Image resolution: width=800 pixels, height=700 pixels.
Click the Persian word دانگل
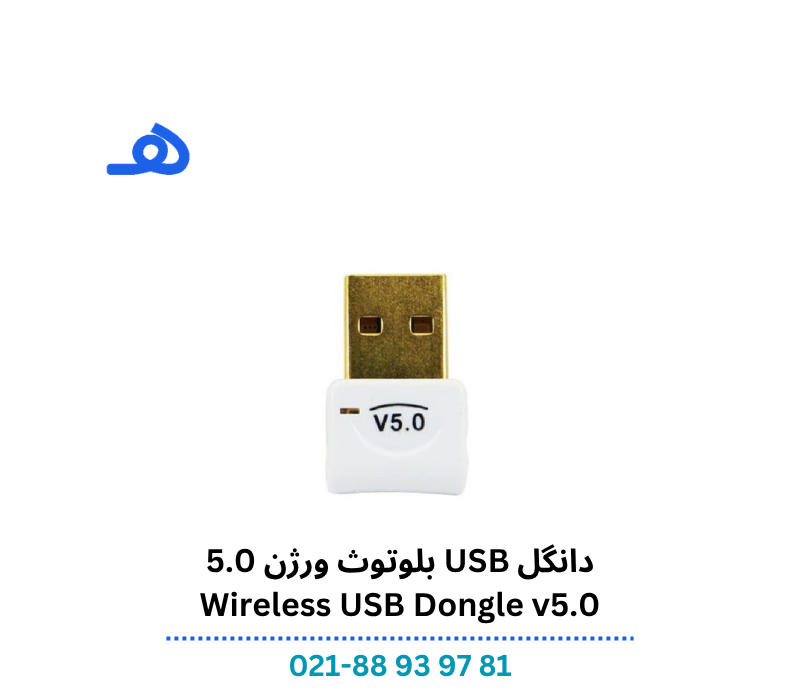click(x=556, y=562)
